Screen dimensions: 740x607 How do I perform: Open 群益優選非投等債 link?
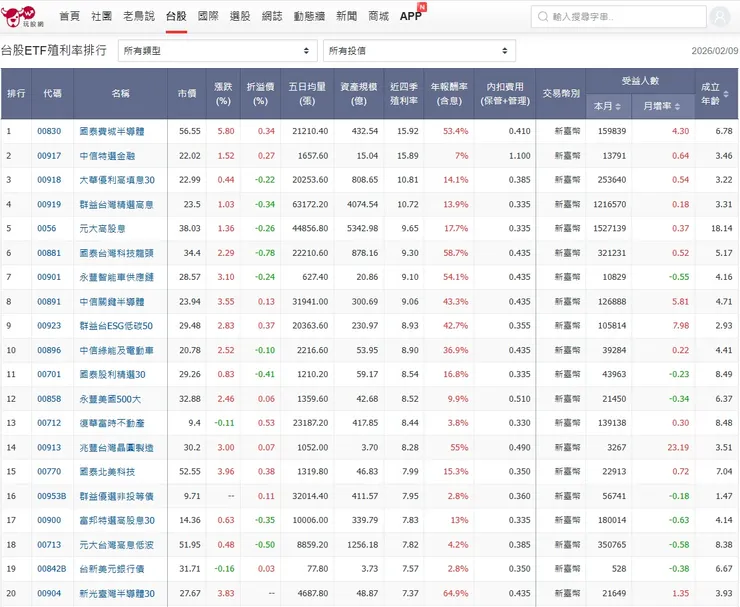pyautogui.click(x=117, y=496)
